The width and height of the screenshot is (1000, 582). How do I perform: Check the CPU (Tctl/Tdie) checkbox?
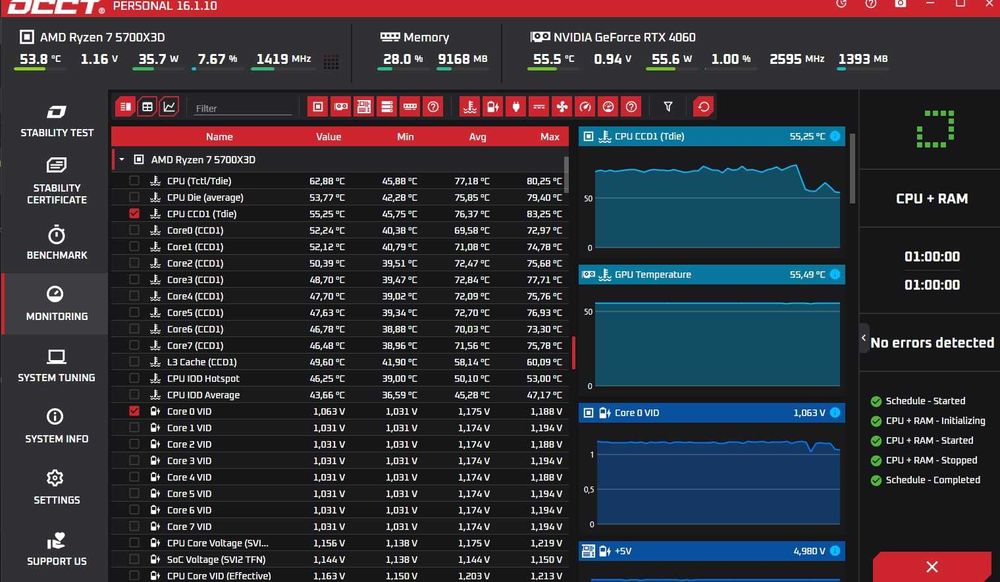(x=134, y=181)
